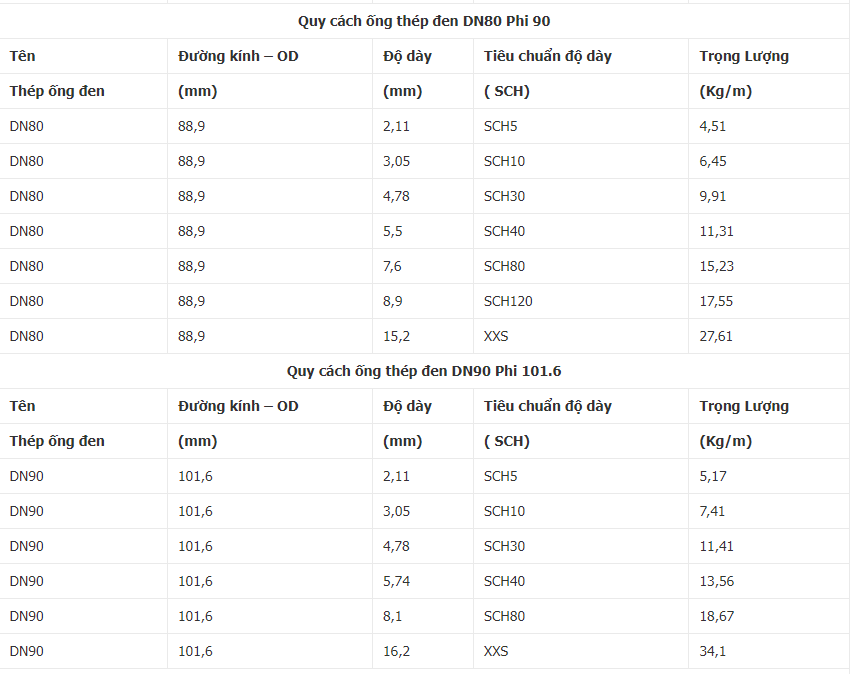Click the DN80 Phi 90 table title
This screenshot has width=857, height=674.
[424, 21]
